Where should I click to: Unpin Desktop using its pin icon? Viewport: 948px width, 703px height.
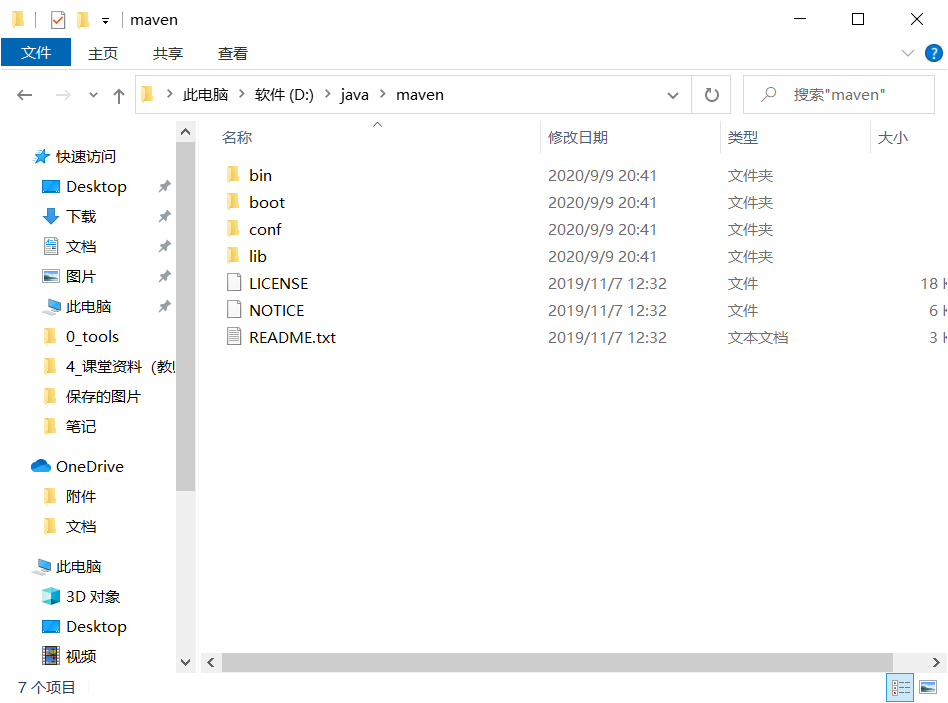click(x=164, y=186)
